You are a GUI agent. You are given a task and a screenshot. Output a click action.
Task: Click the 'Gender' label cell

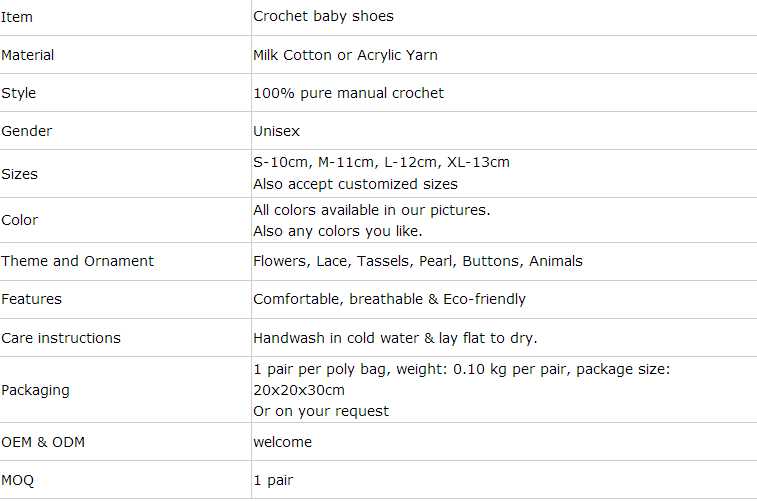coord(27,131)
